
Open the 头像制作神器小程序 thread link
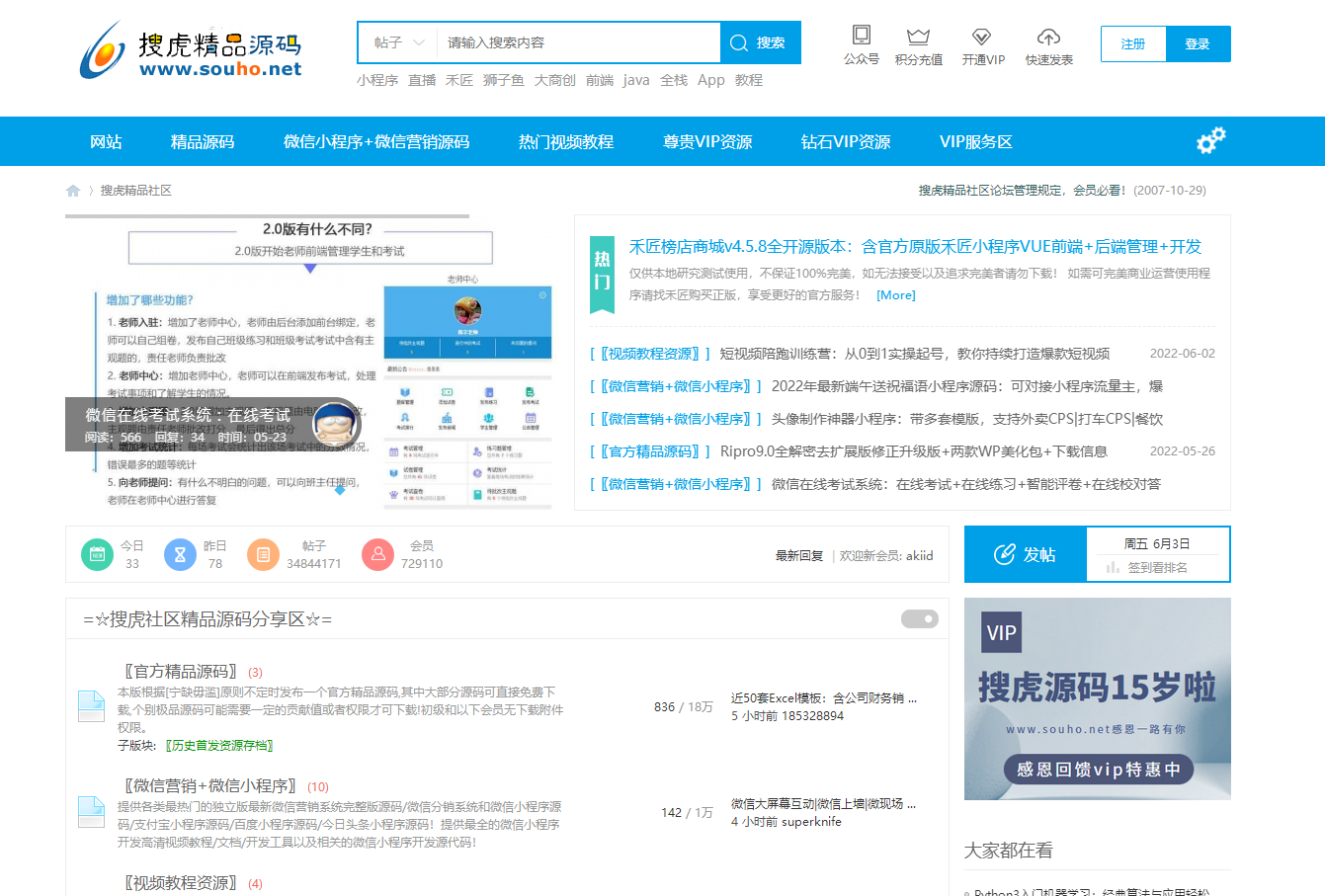click(967, 419)
